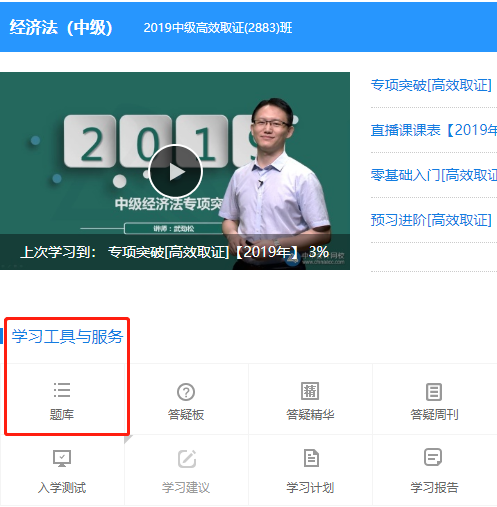The width and height of the screenshot is (497, 507).
Task: Click the 题库 label text
Action: click(62, 415)
